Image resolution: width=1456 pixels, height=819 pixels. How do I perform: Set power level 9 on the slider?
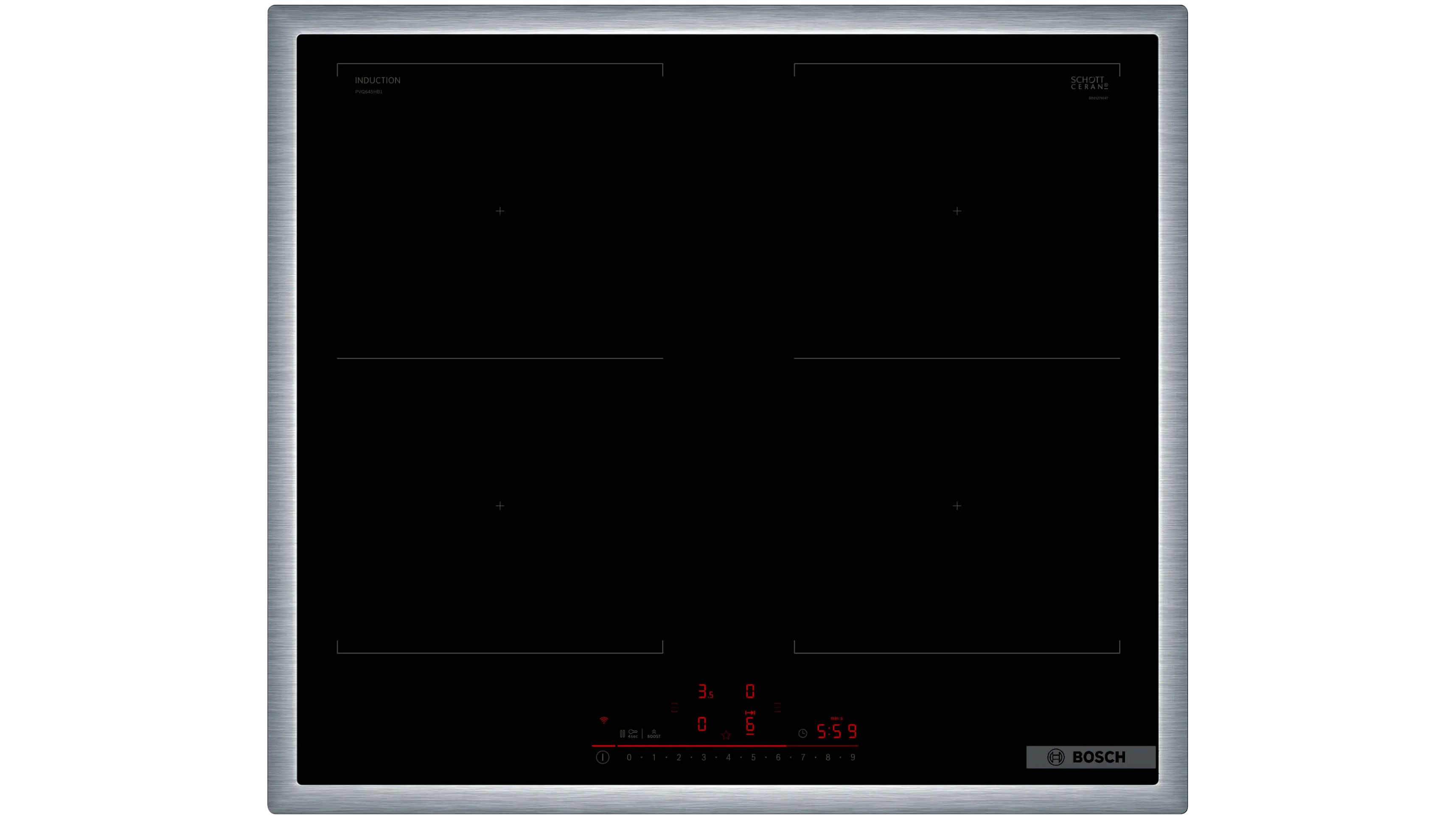(x=853, y=757)
